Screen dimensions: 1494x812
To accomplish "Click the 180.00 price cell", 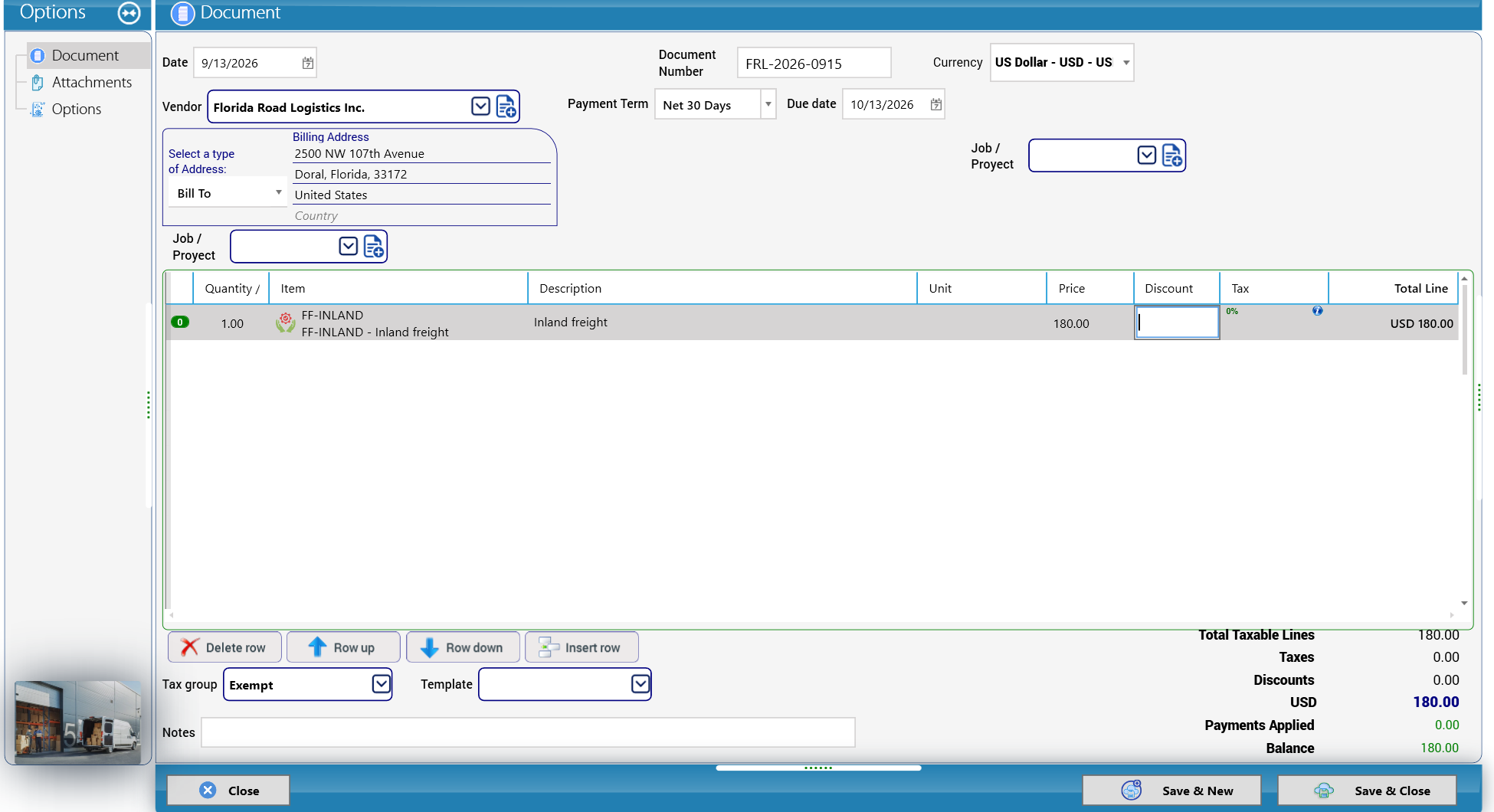I will point(1090,323).
